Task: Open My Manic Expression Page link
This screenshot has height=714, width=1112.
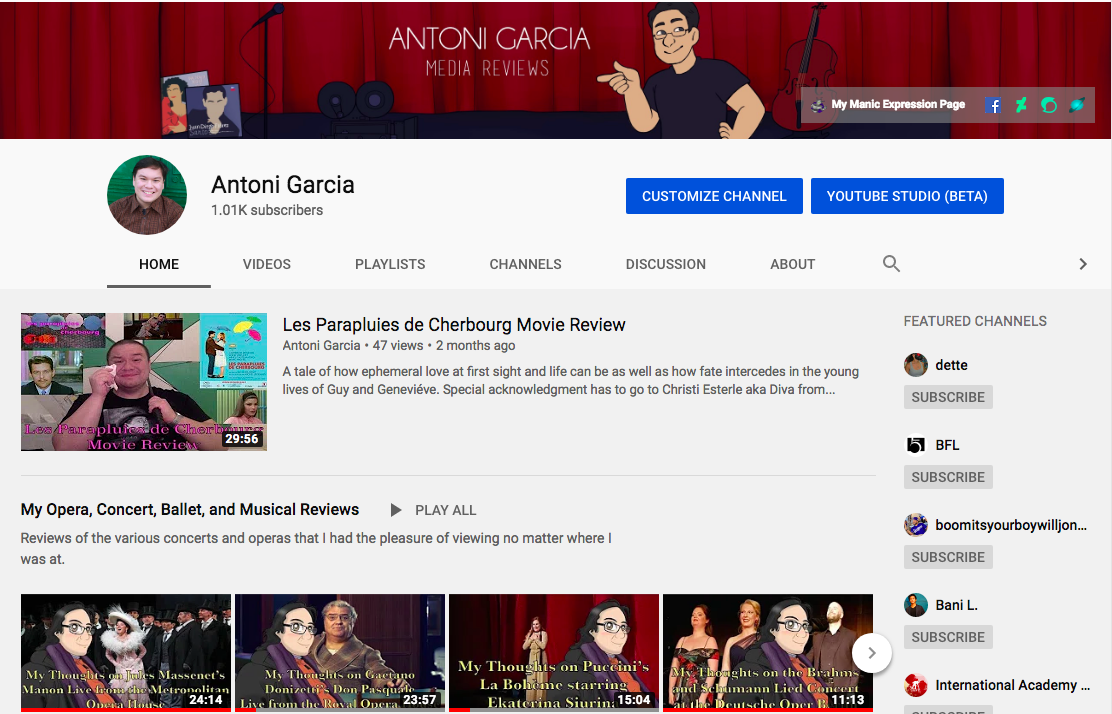Action: click(x=897, y=104)
